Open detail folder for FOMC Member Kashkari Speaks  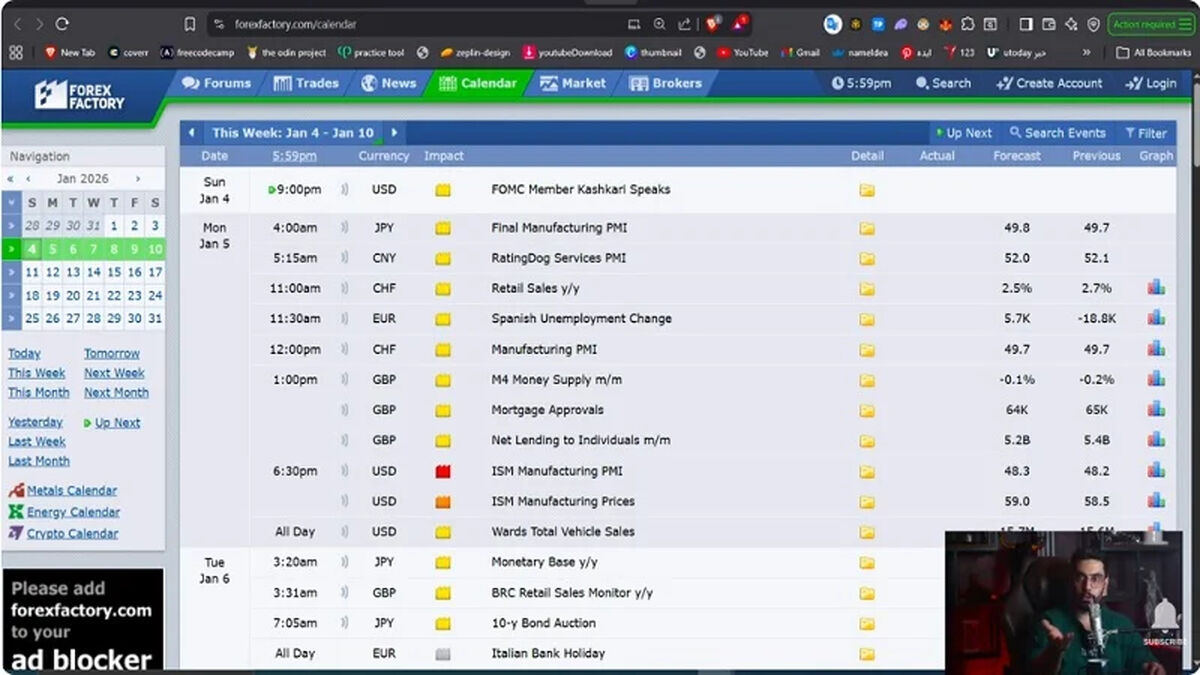[867, 190]
